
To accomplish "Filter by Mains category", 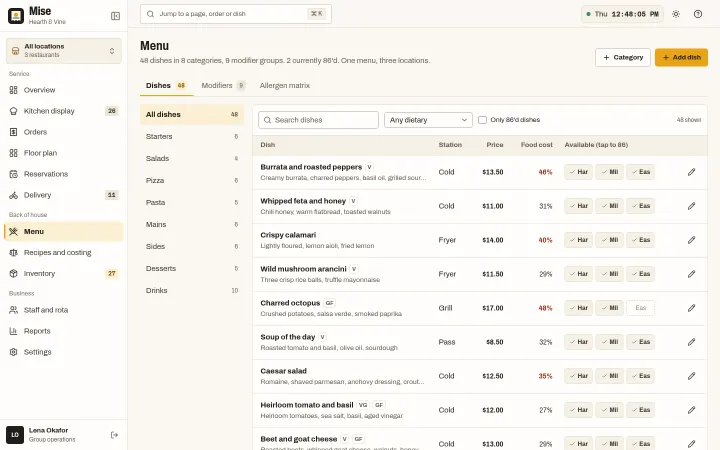I will click(x=192, y=225).
